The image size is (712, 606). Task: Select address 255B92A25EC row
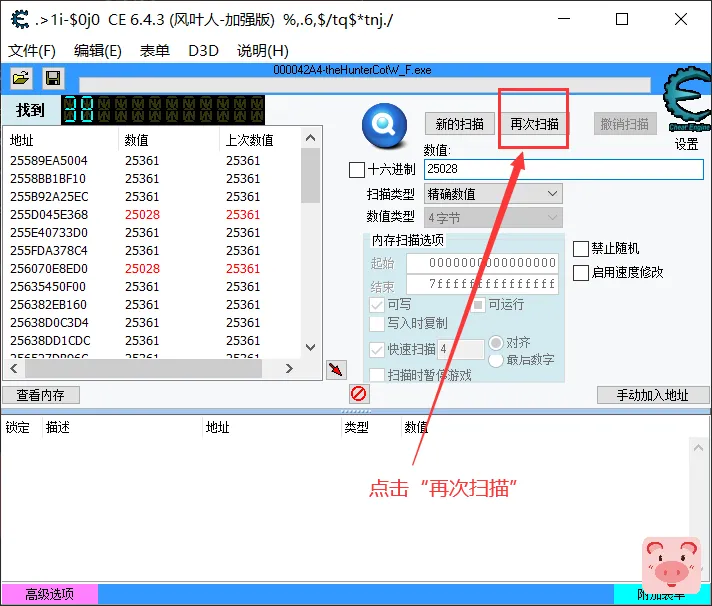(152, 197)
